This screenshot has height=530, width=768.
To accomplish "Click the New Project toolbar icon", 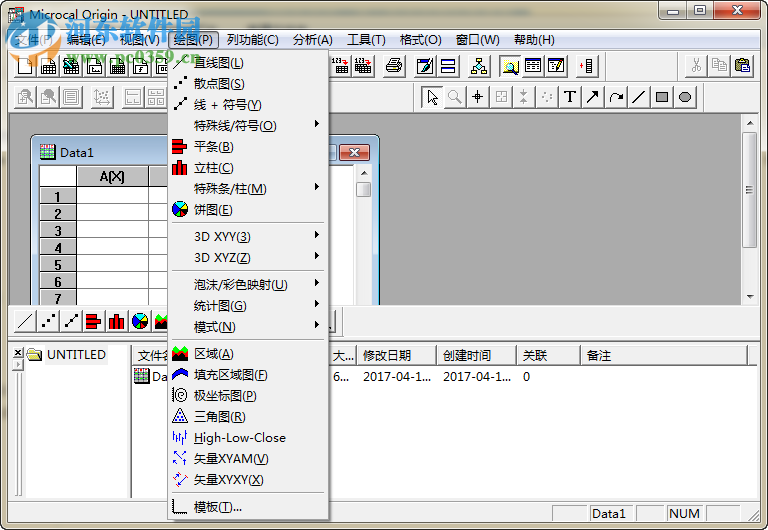I will tap(24, 66).
